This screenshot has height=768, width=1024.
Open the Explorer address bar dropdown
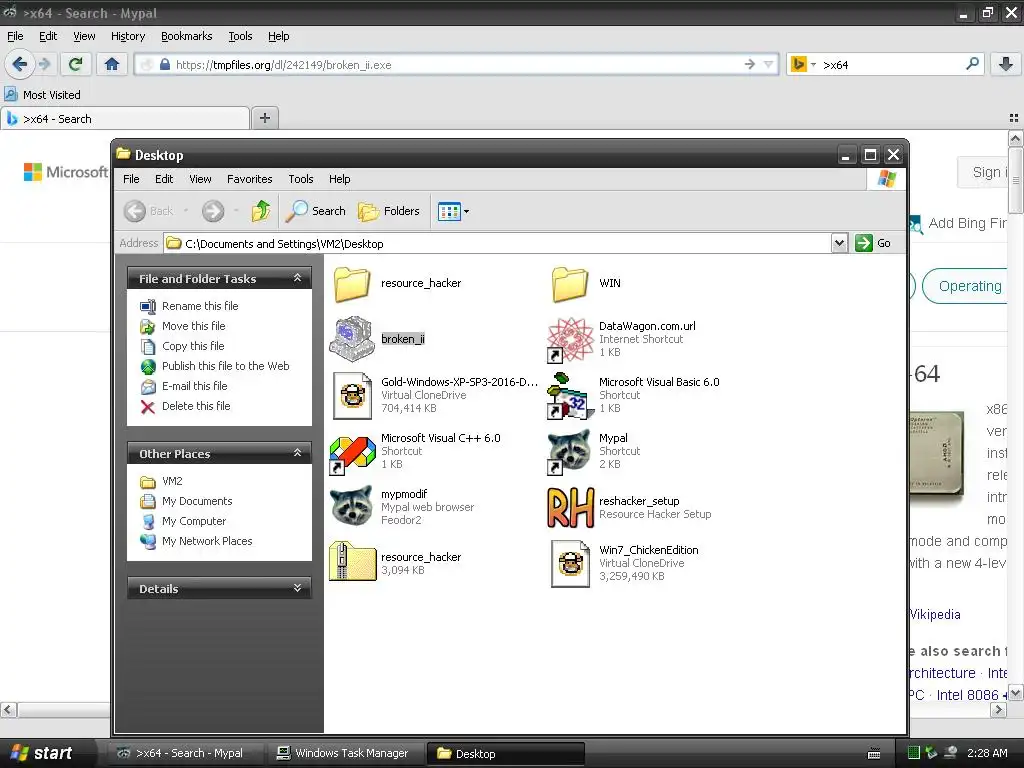tap(839, 243)
